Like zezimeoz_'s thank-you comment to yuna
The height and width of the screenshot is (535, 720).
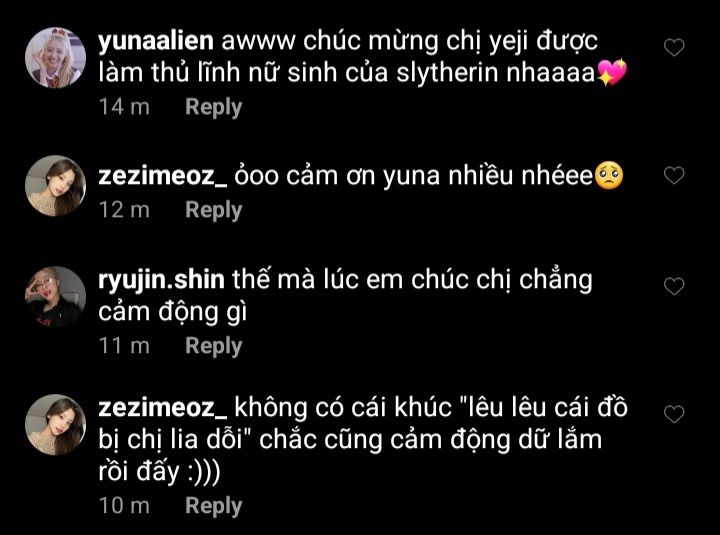tap(674, 175)
